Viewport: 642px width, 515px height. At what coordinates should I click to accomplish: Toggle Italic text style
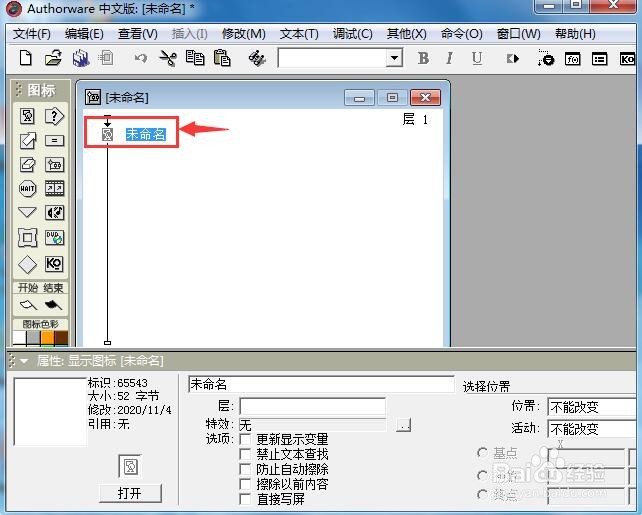(449, 58)
